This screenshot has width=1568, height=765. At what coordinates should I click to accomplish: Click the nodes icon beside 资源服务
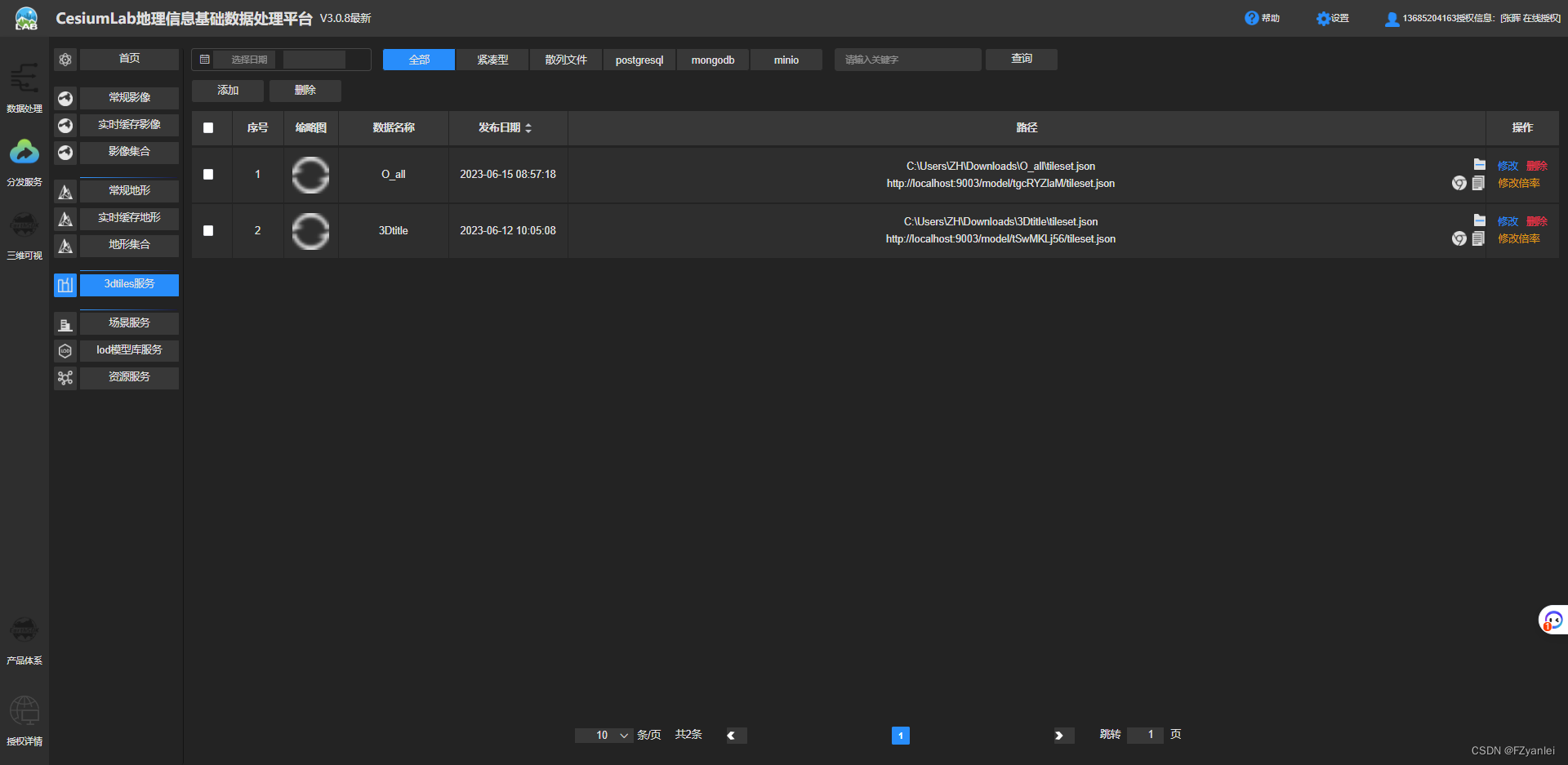65,378
